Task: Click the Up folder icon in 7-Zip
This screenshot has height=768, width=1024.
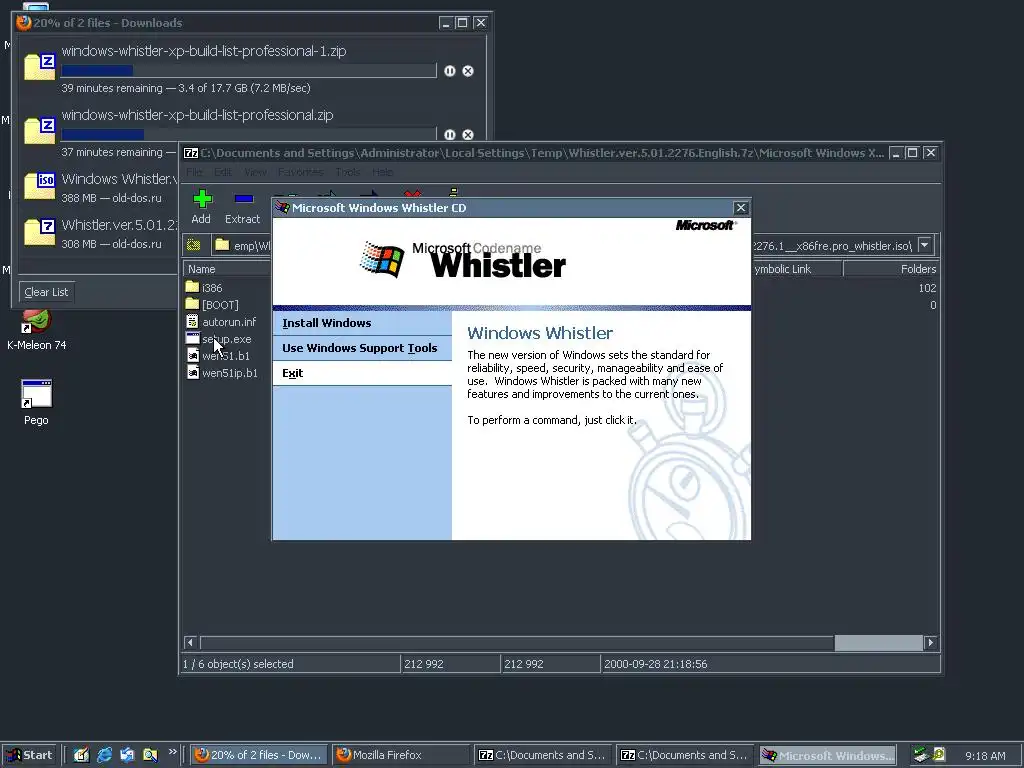Action: point(193,246)
